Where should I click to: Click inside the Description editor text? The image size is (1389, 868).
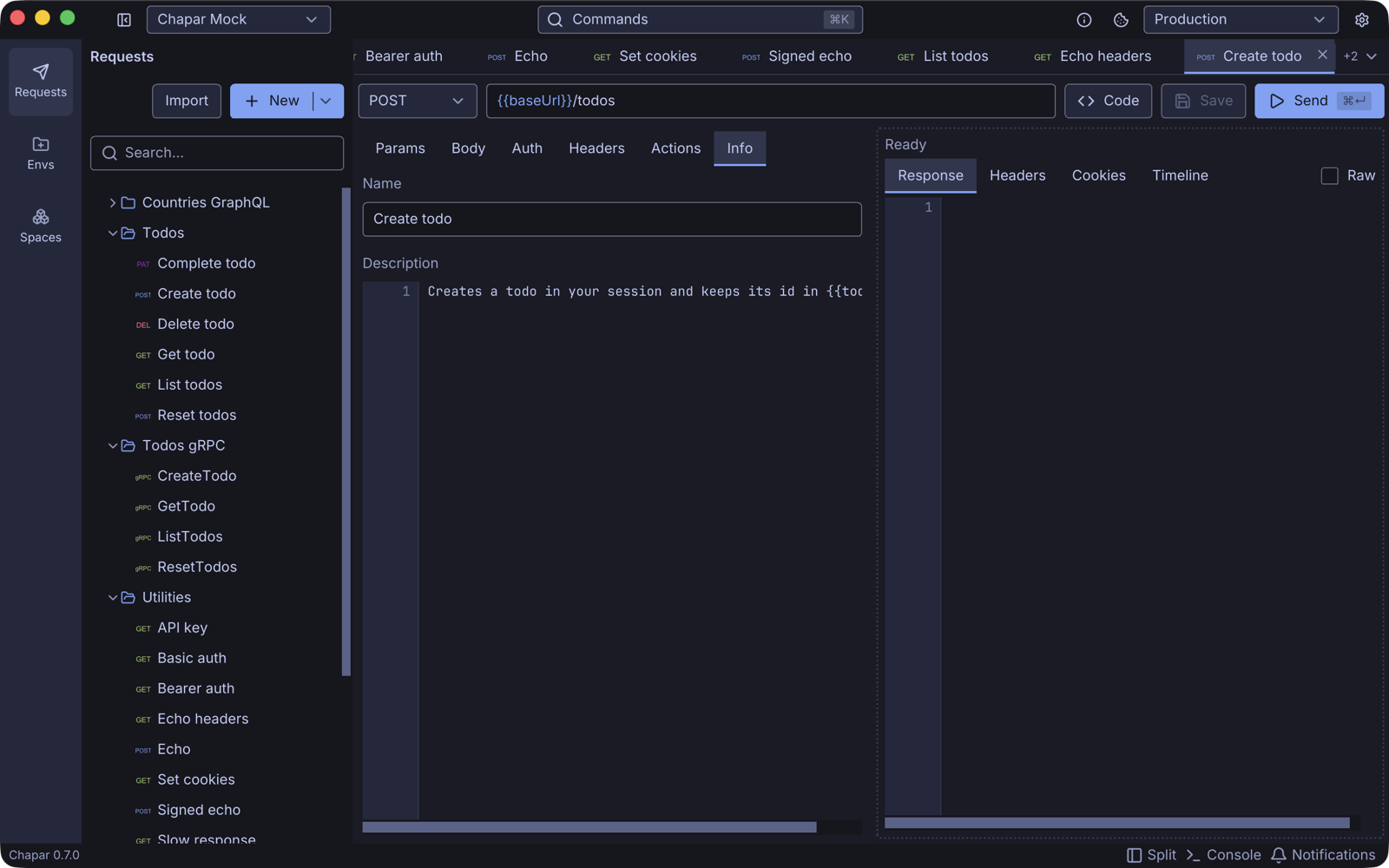pyautogui.click(x=644, y=292)
